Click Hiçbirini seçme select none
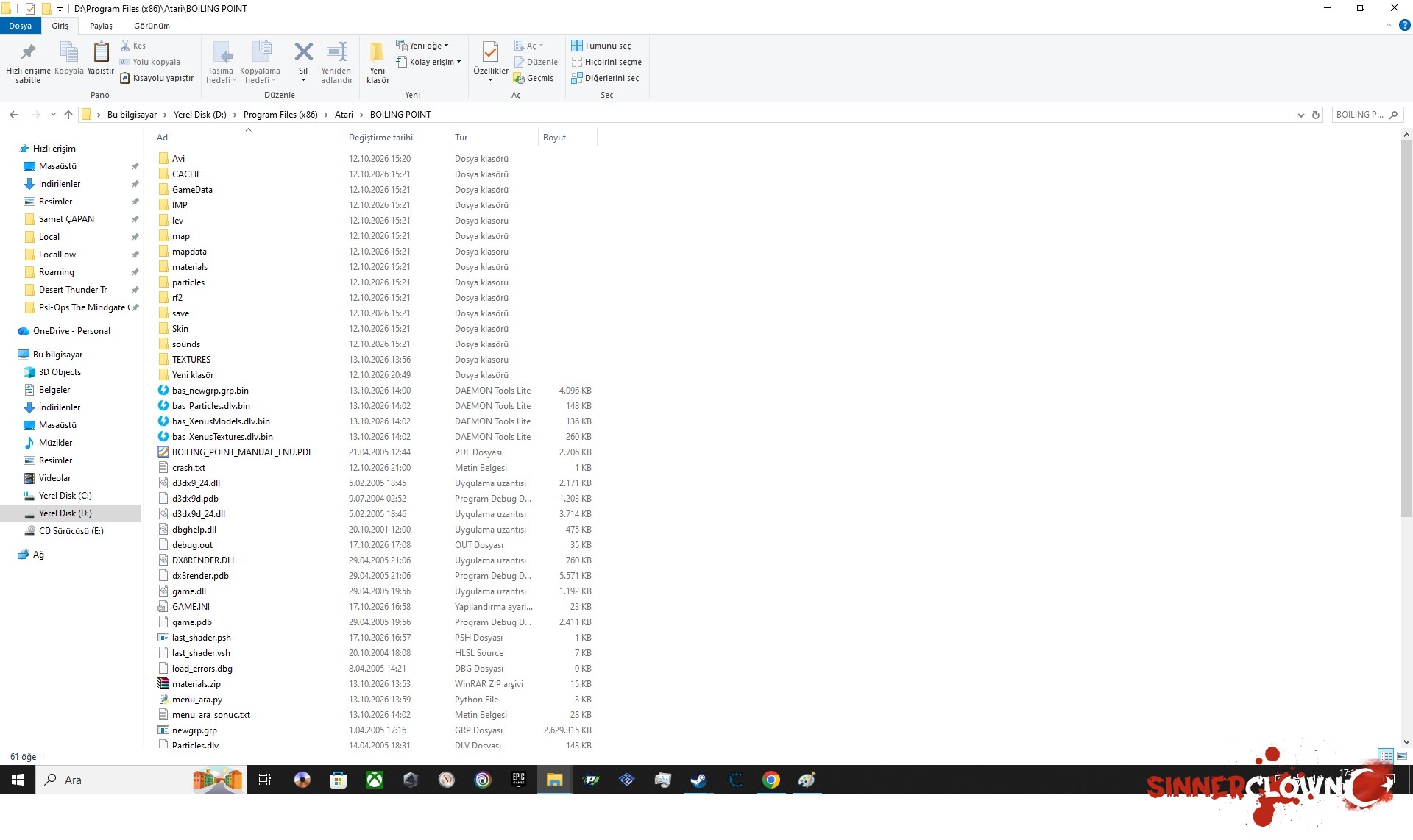This screenshot has height=840, width=1413. coord(606,62)
